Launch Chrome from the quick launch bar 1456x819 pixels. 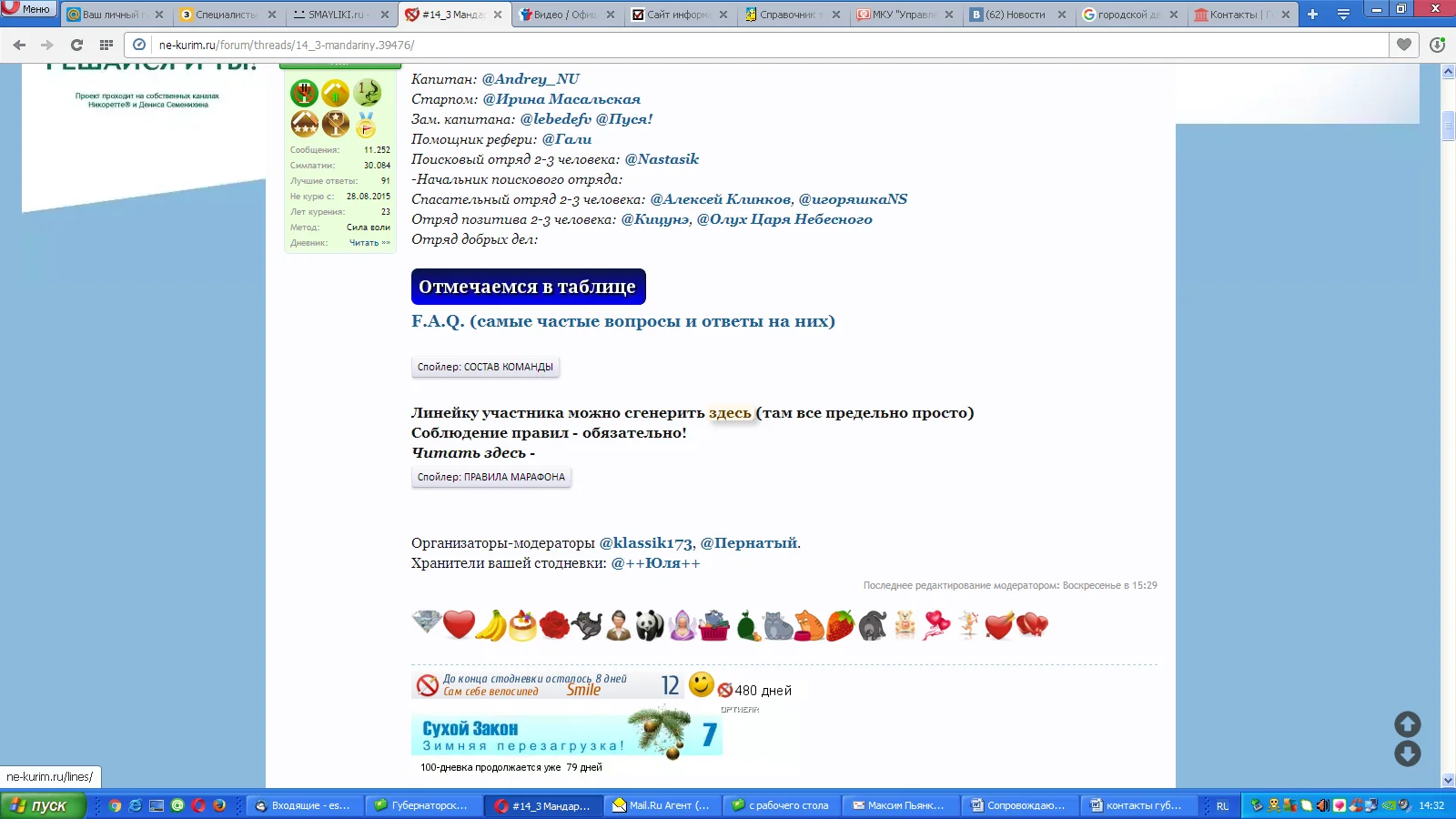pos(115,805)
